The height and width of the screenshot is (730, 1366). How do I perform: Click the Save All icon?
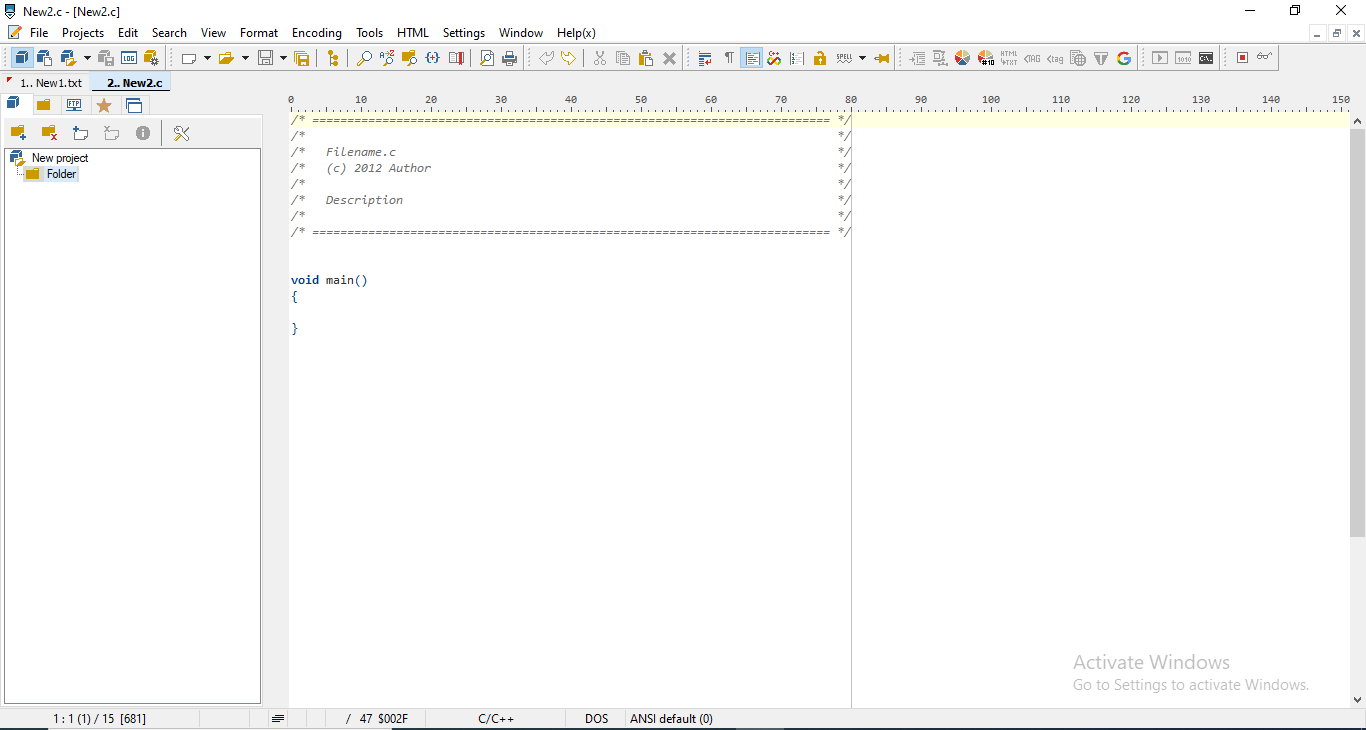click(x=301, y=58)
